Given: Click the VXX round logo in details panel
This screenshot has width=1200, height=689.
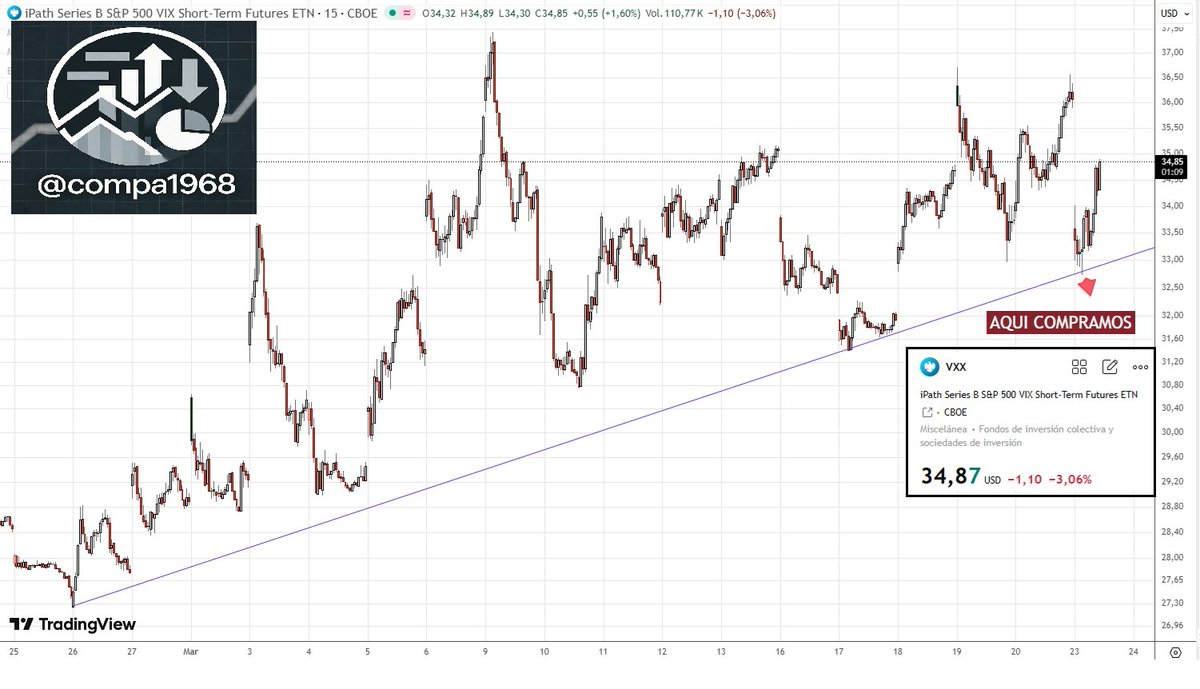Looking at the screenshot, I should click(x=928, y=367).
